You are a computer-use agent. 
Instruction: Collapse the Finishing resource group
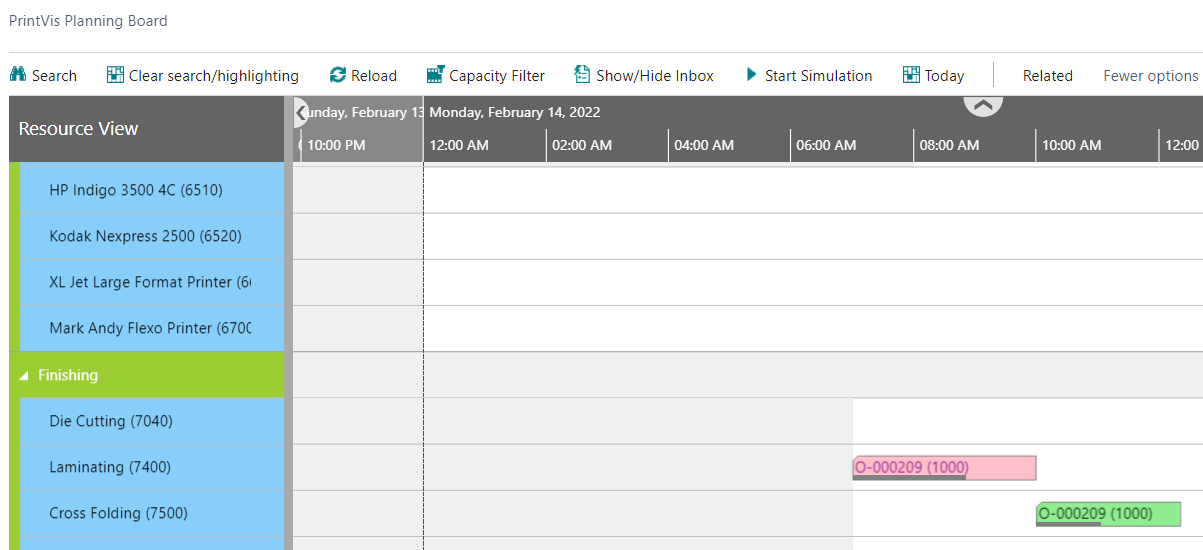click(25, 376)
